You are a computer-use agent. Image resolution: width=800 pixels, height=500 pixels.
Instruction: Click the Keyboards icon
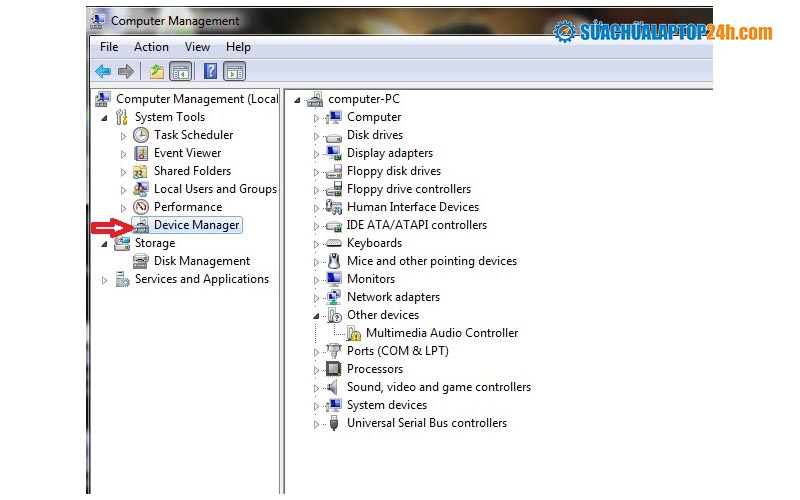point(334,243)
